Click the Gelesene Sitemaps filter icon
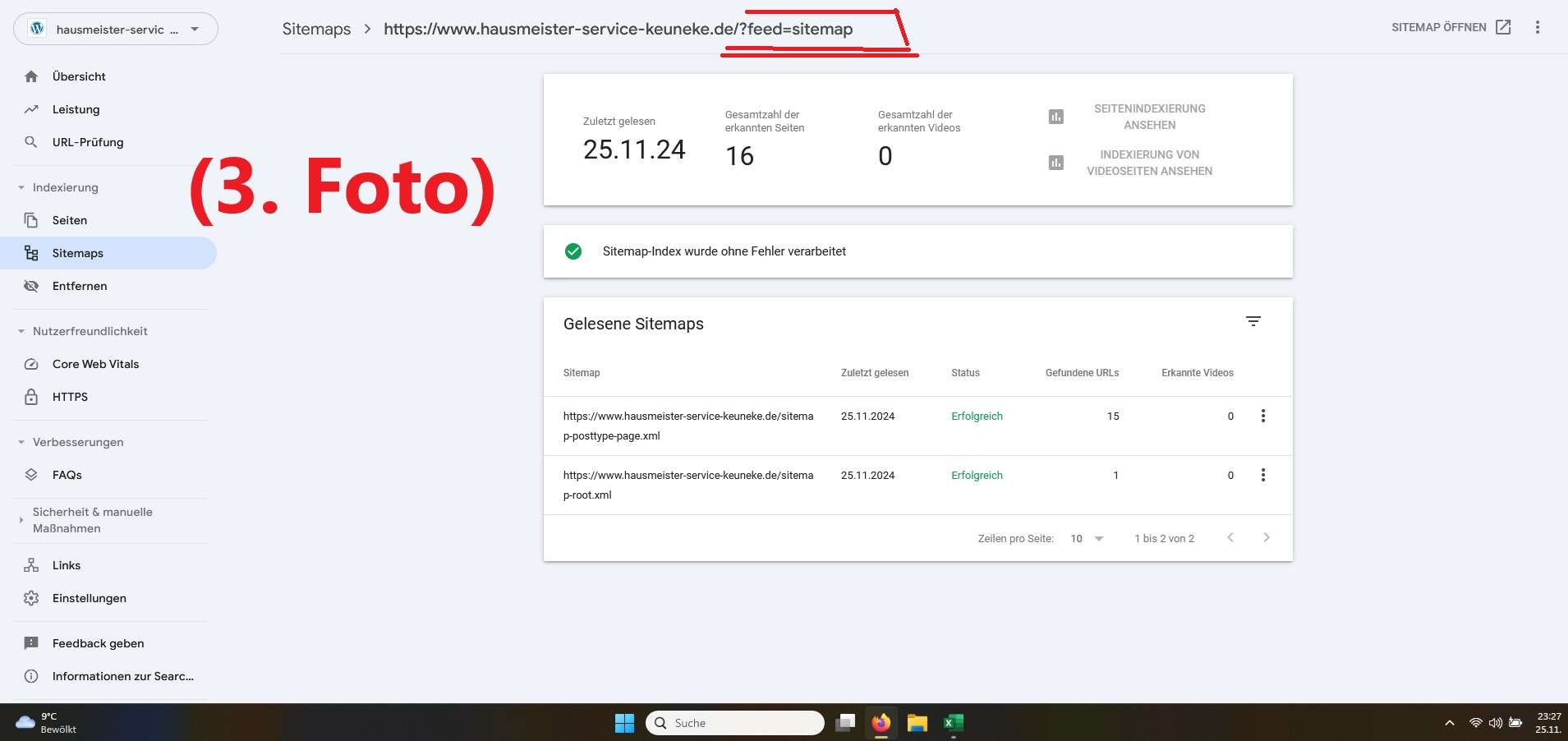This screenshot has width=1568, height=741. click(x=1253, y=321)
